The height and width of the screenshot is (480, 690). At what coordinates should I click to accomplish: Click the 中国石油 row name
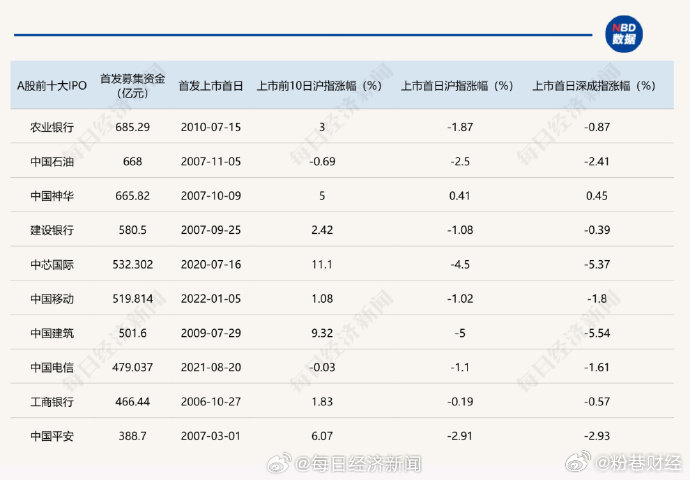(x=52, y=161)
